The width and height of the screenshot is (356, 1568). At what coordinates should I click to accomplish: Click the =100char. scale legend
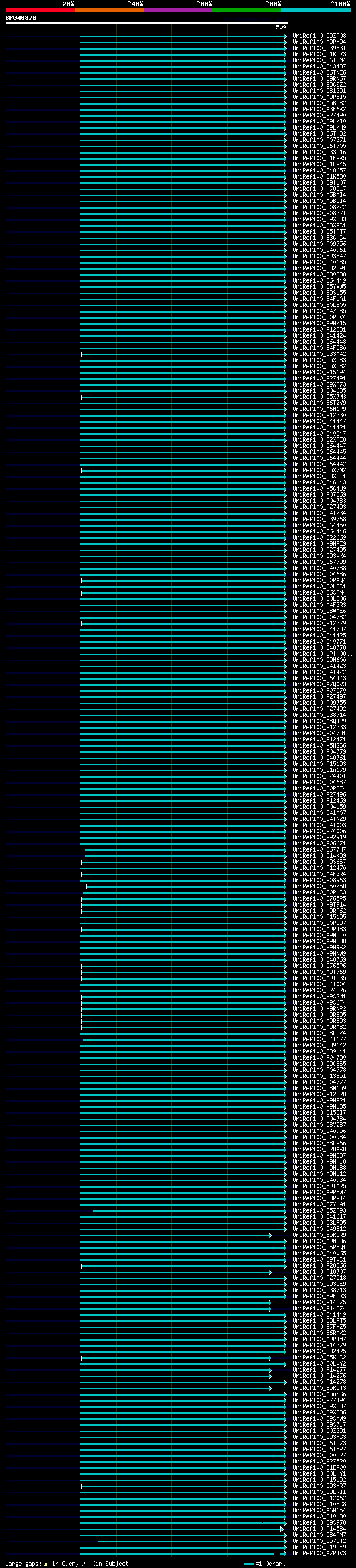click(264, 1563)
